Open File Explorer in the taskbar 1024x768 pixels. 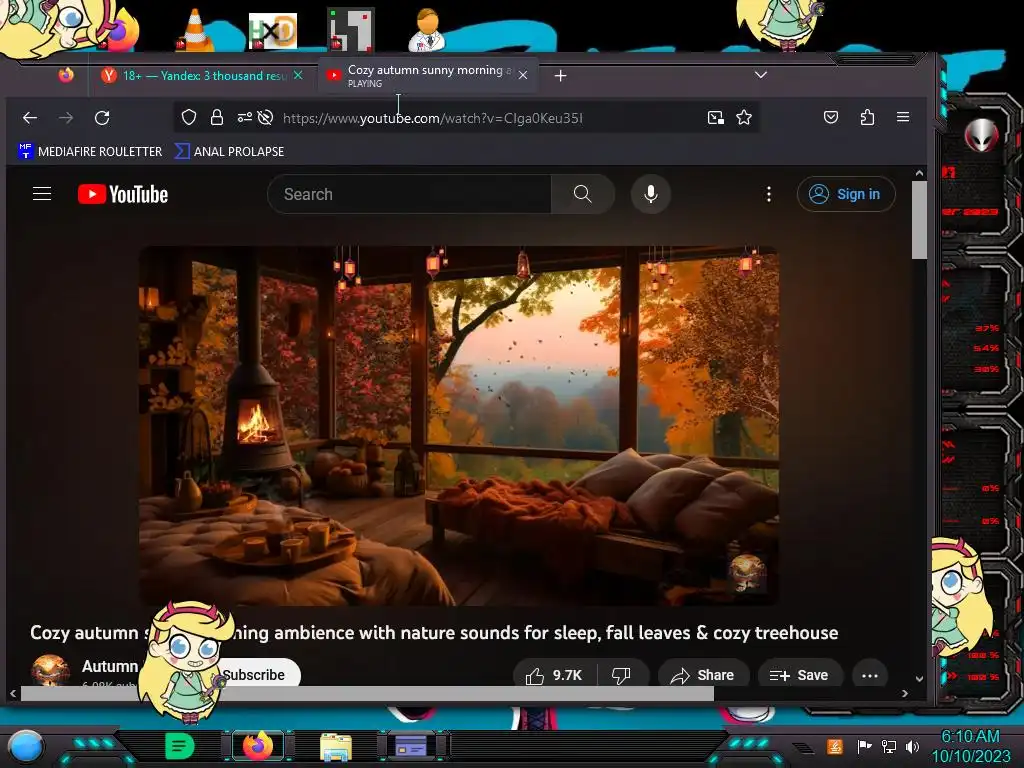[336, 746]
